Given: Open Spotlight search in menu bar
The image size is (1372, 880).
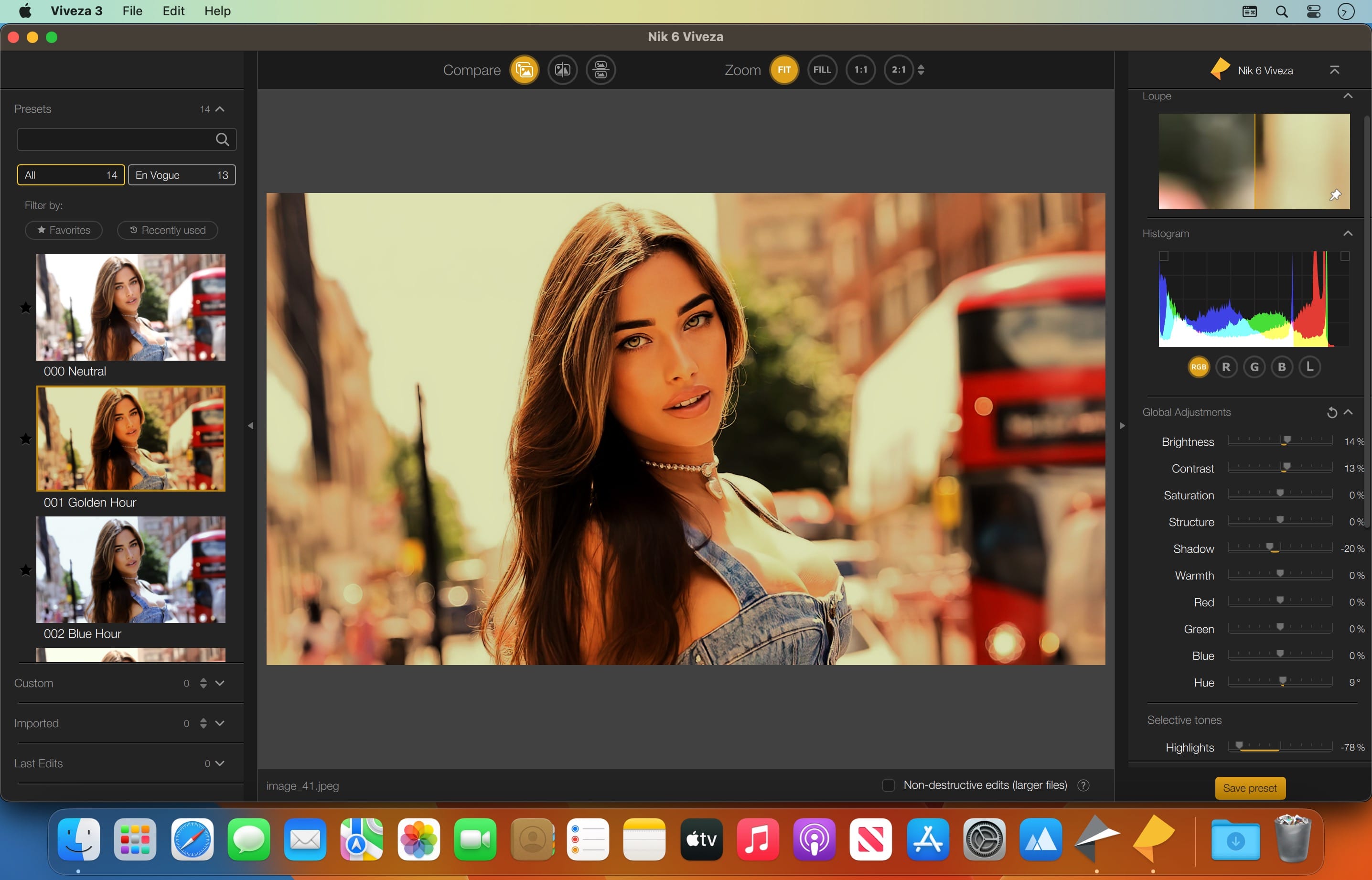Looking at the screenshot, I should click(x=1282, y=11).
